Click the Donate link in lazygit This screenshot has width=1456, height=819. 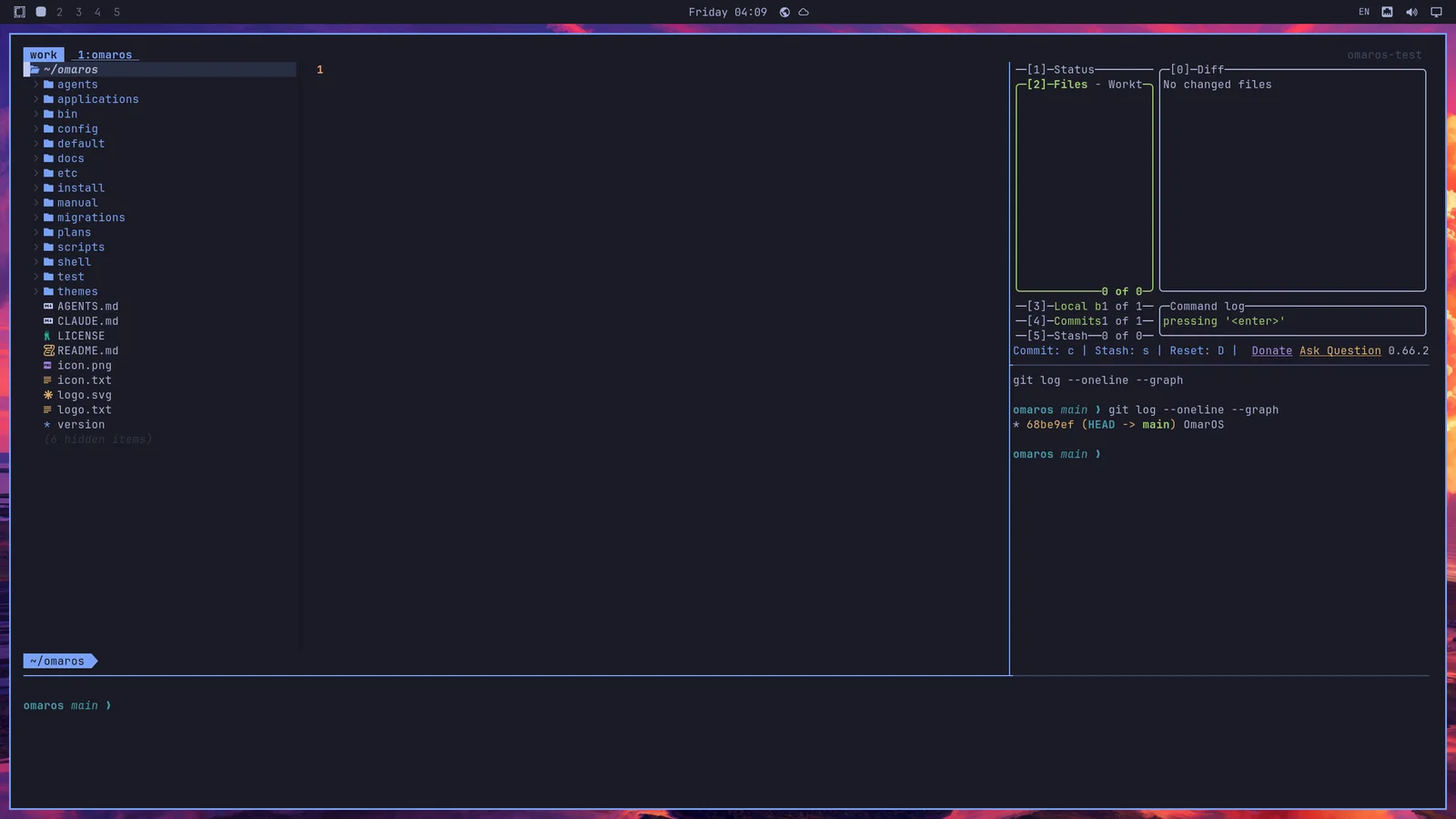(x=1271, y=350)
